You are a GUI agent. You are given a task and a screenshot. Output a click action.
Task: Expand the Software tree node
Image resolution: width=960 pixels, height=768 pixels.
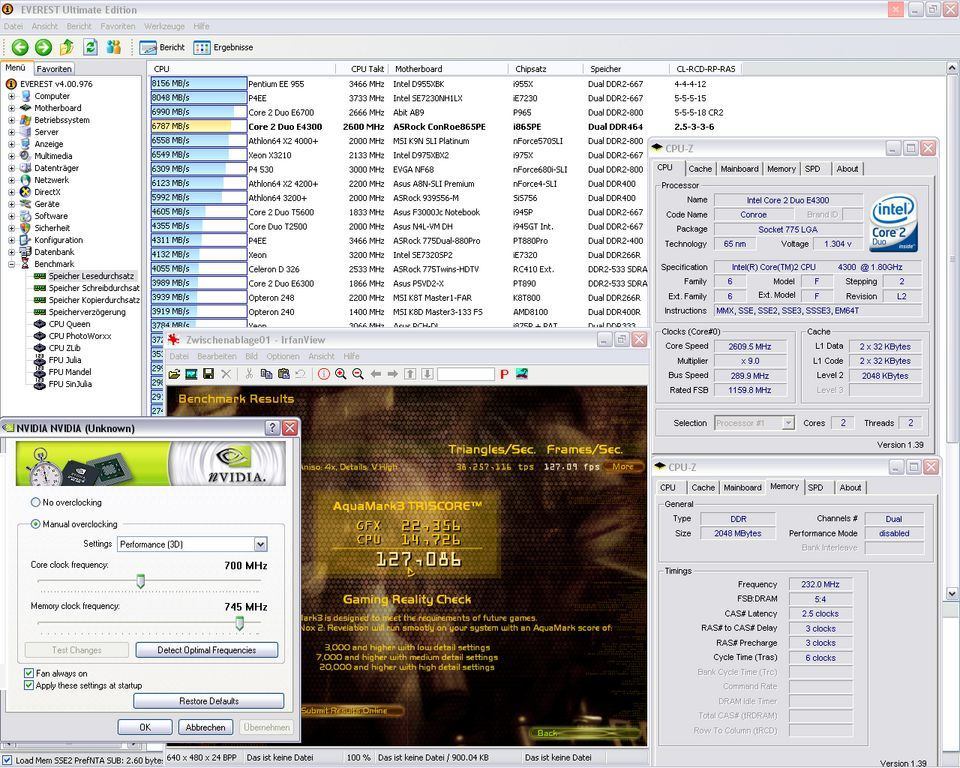[11, 216]
